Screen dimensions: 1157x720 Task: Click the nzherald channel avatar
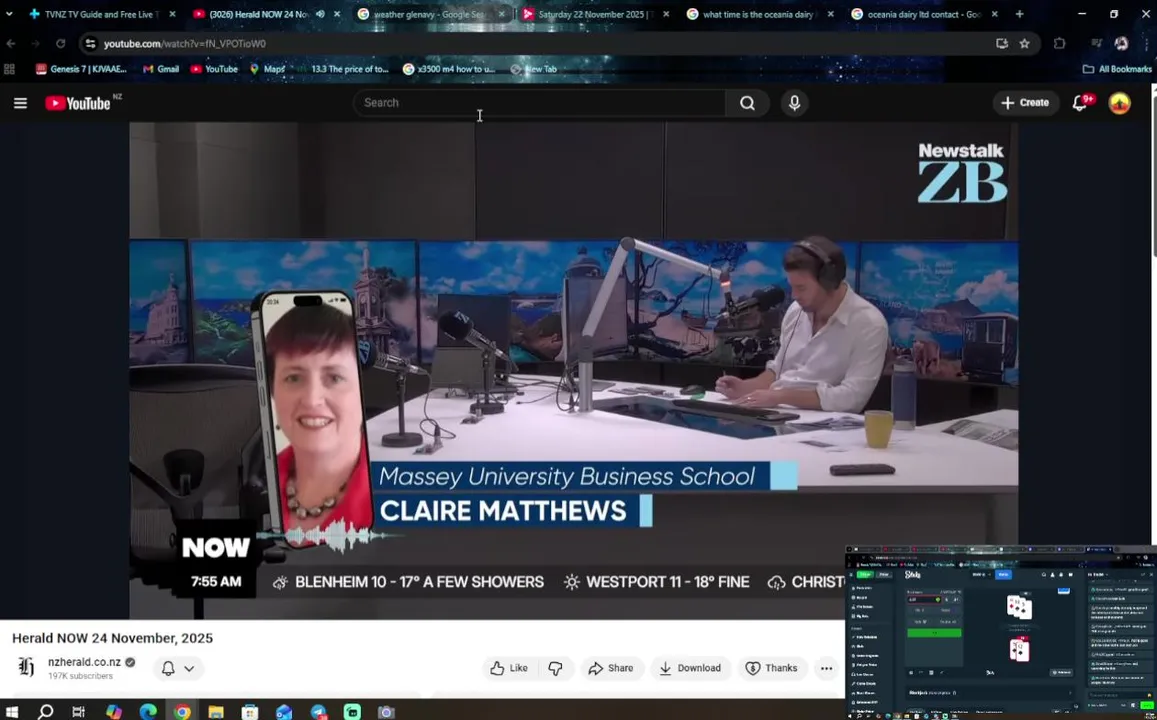tap(27, 668)
